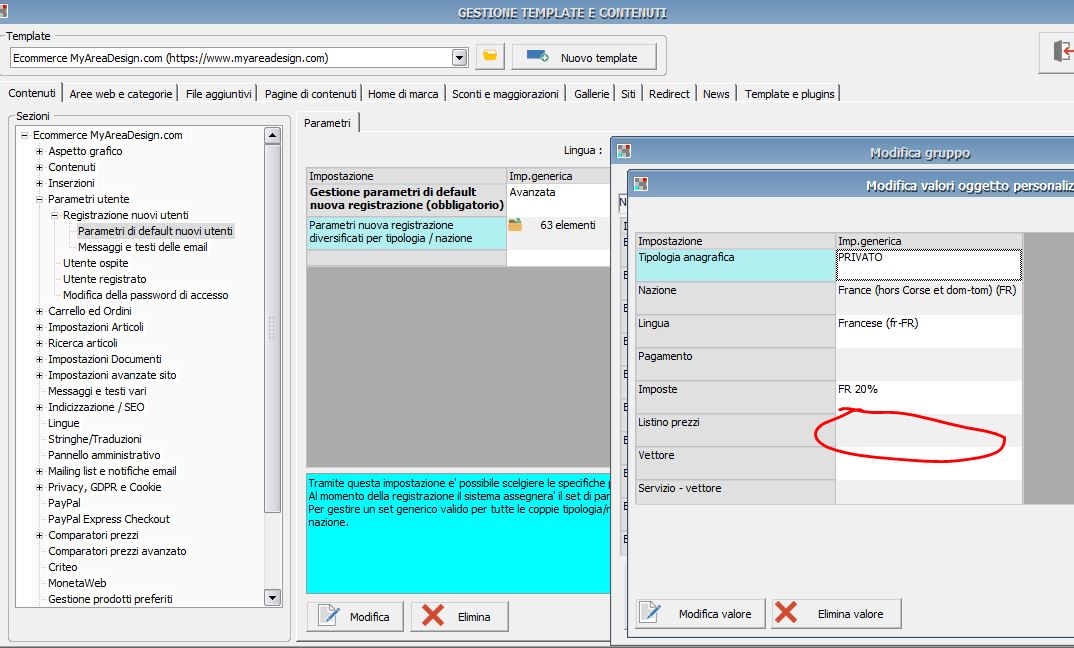The height and width of the screenshot is (648, 1074).
Task: Select PayPal Express Checkout item
Action: [109, 519]
